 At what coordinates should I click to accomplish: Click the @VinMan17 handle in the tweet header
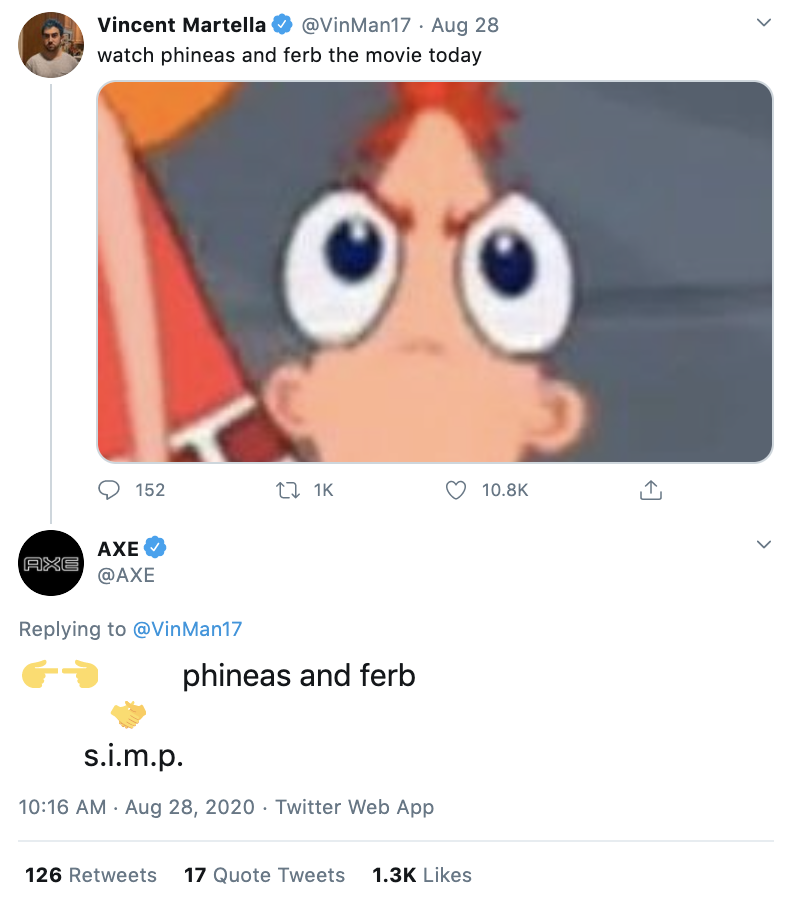click(357, 25)
